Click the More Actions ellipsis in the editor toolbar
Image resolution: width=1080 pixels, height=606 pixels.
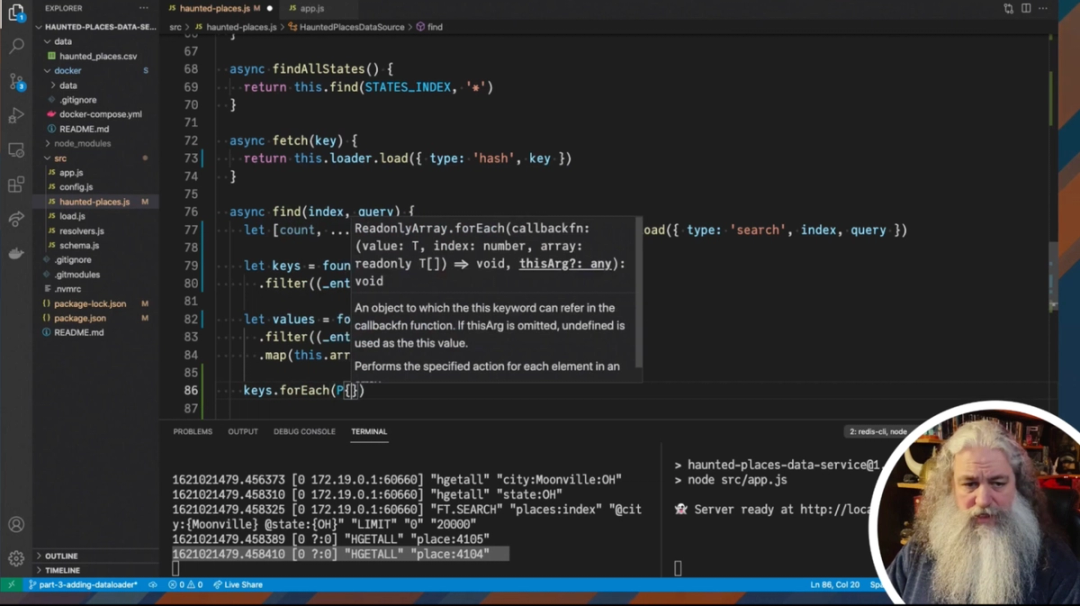click(1042, 8)
